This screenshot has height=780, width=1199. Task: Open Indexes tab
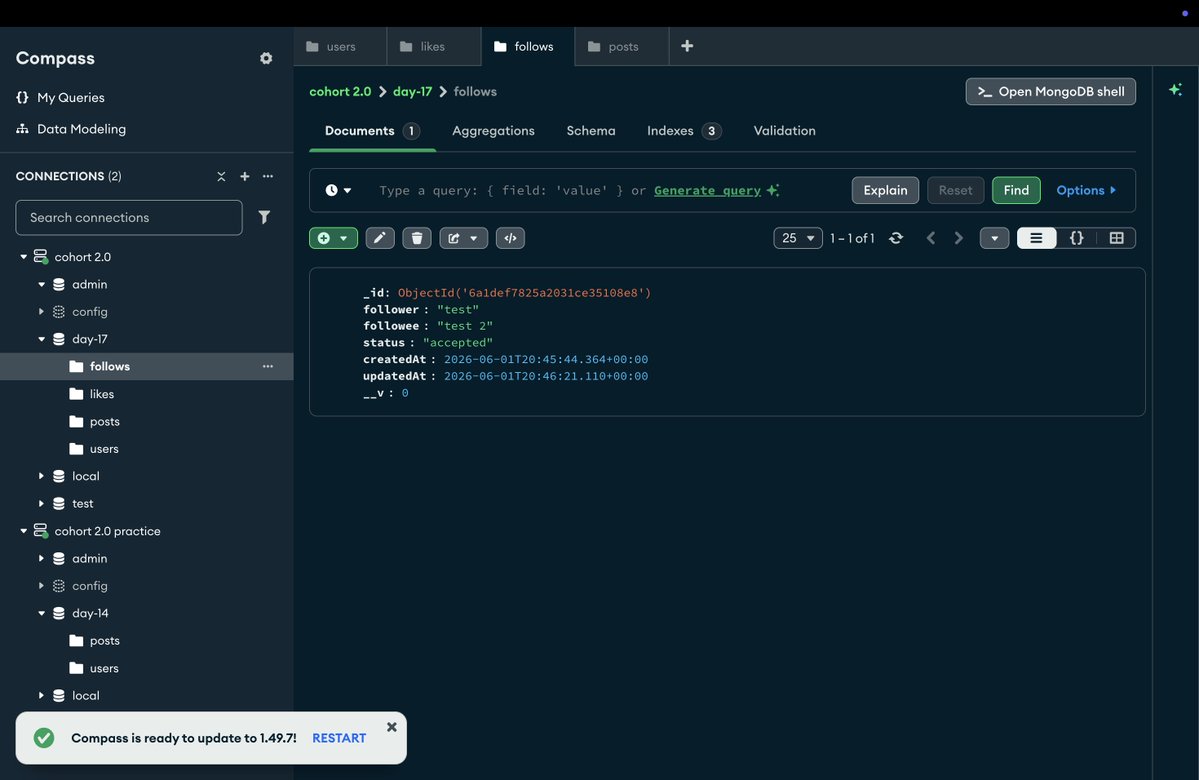click(684, 131)
